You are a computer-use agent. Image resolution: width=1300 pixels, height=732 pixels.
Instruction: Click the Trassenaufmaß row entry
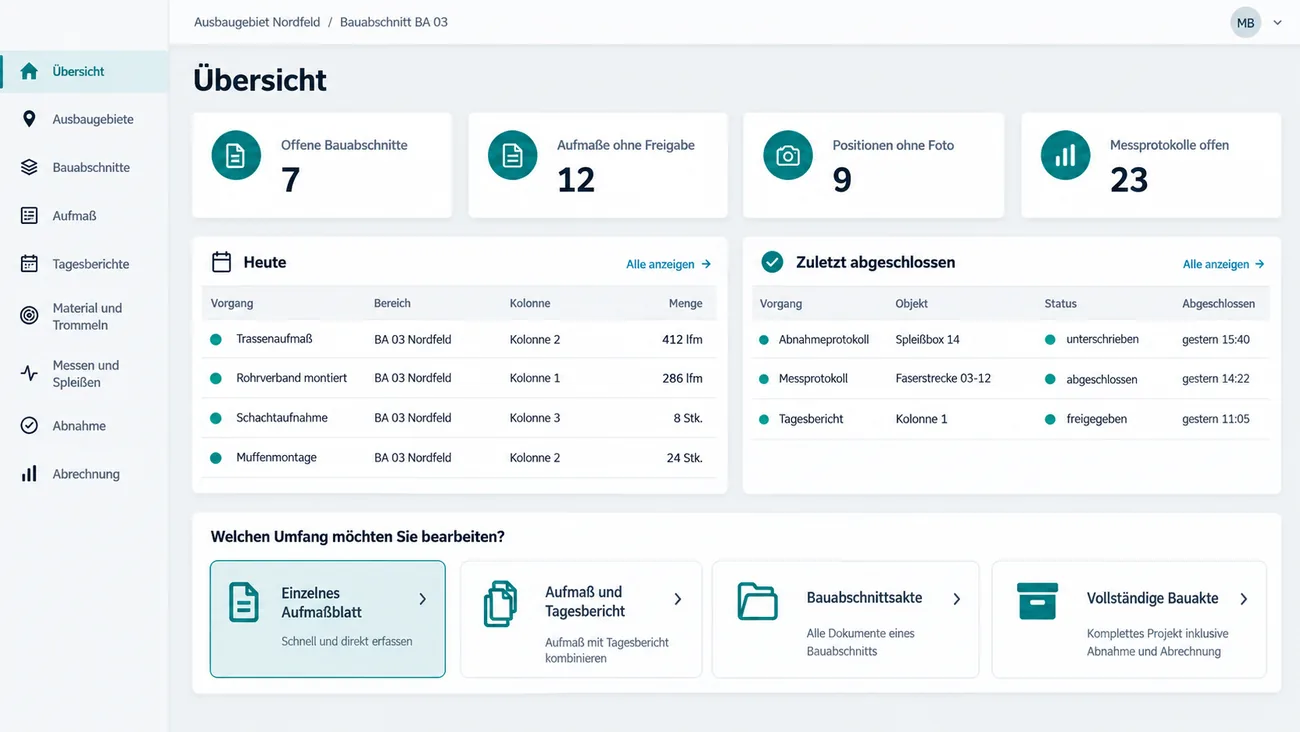click(x=274, y=339)
